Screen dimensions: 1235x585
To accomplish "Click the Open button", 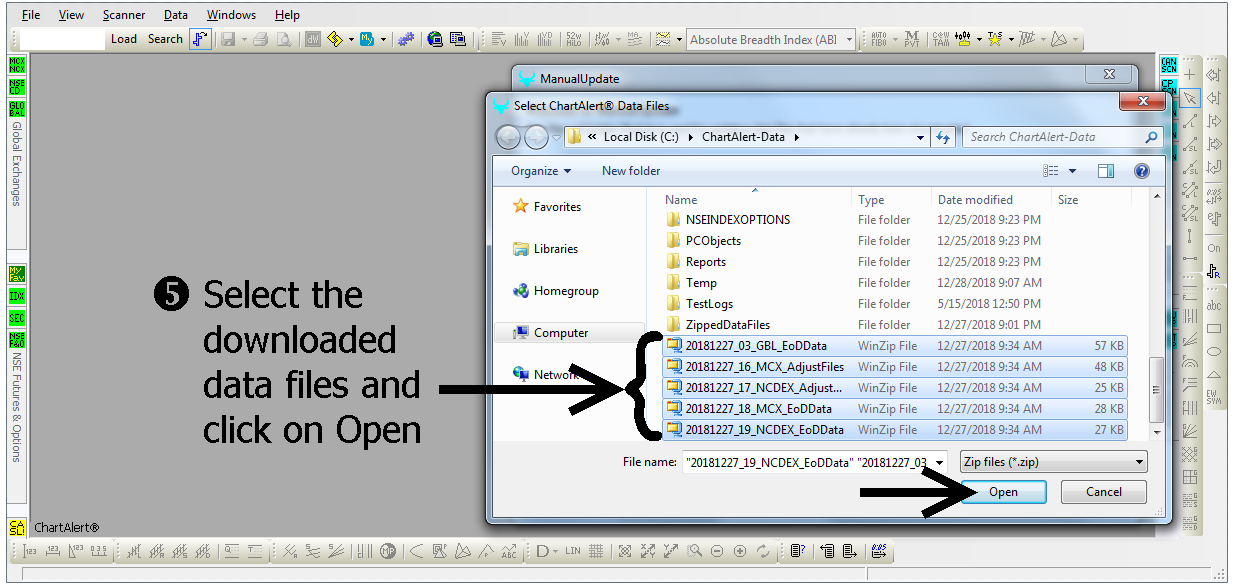I will 1003,492.
